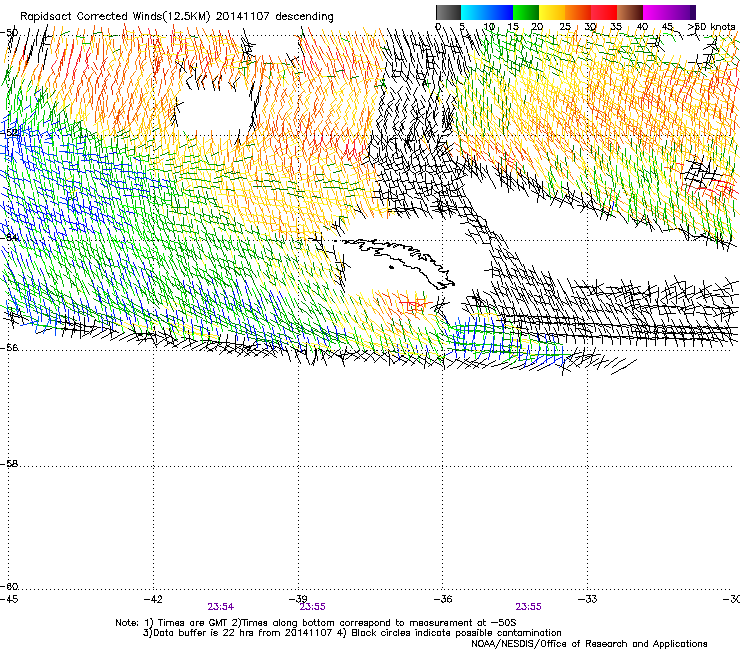Click the -39 longitude axis label

(x=298, y=599)
